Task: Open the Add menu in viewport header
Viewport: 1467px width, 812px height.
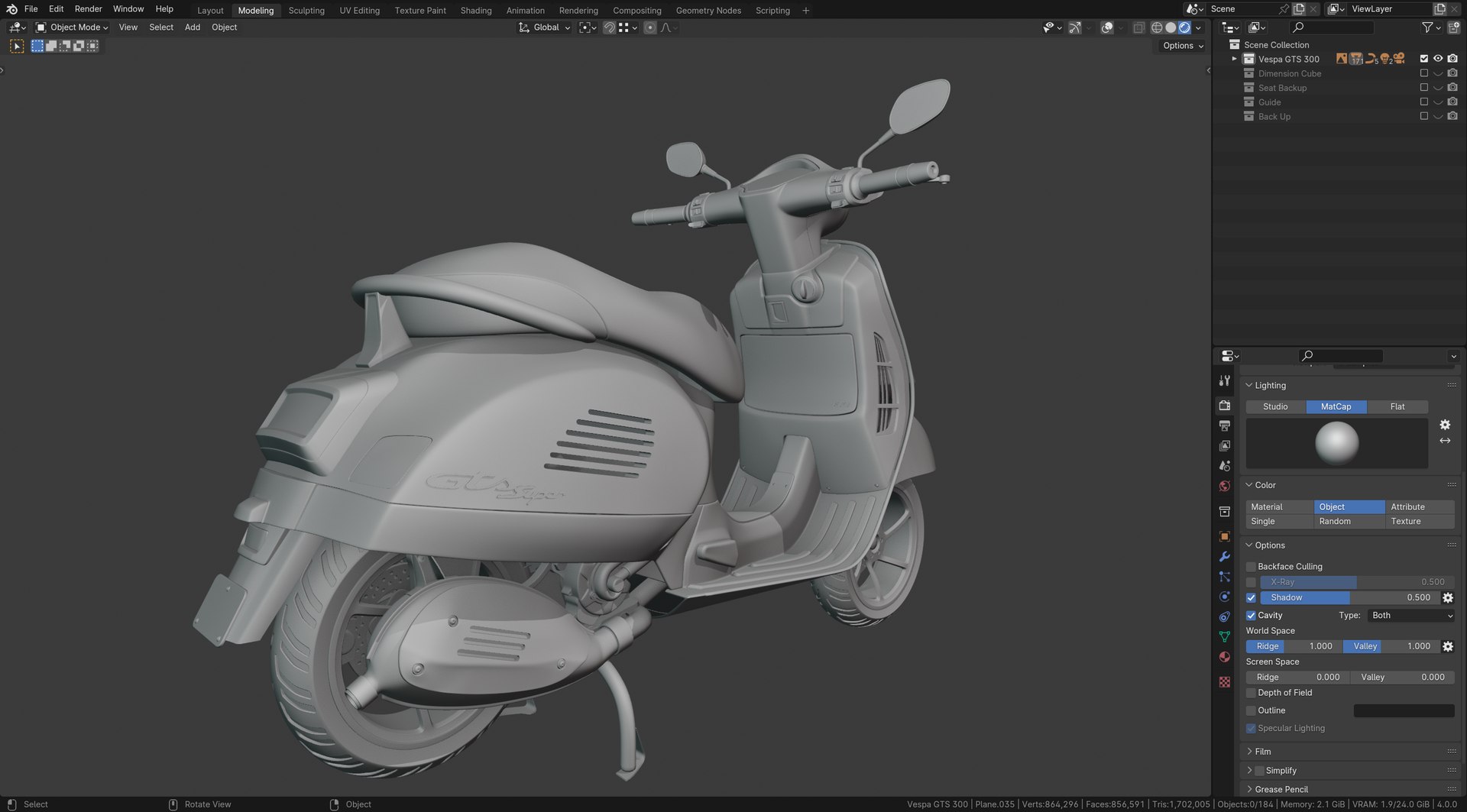Action: click(193, 27)
